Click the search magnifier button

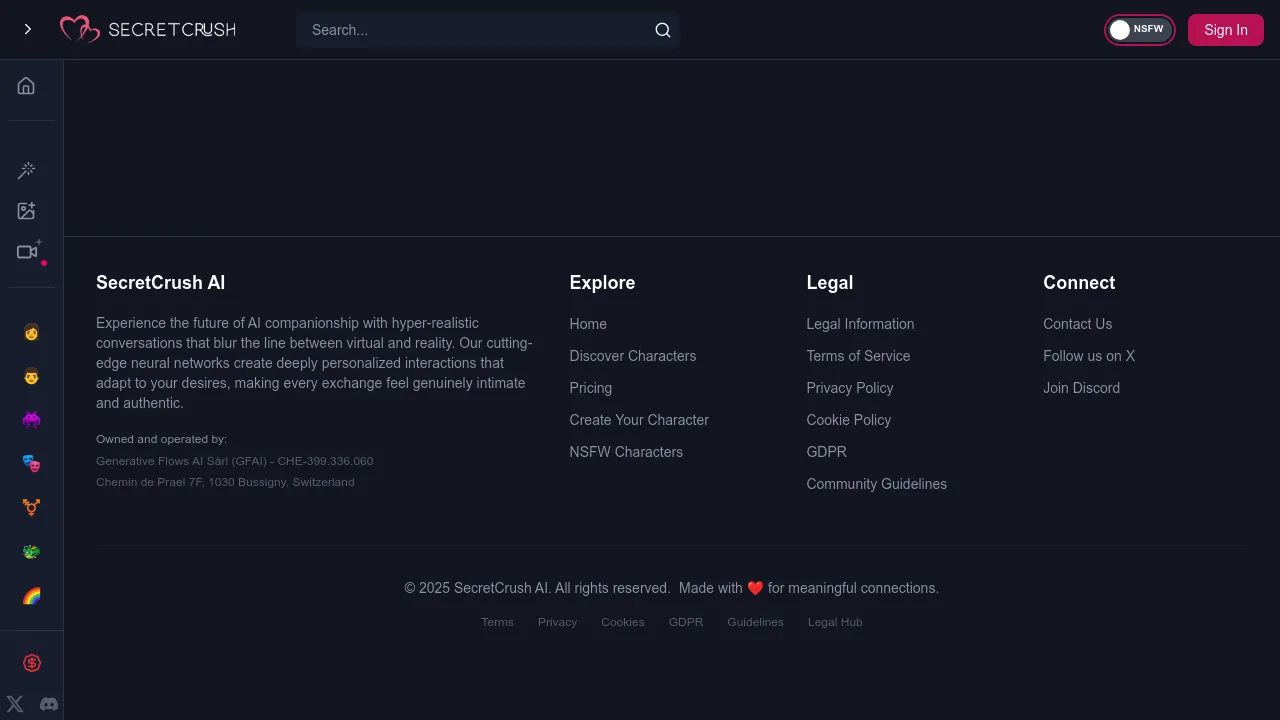662,30
